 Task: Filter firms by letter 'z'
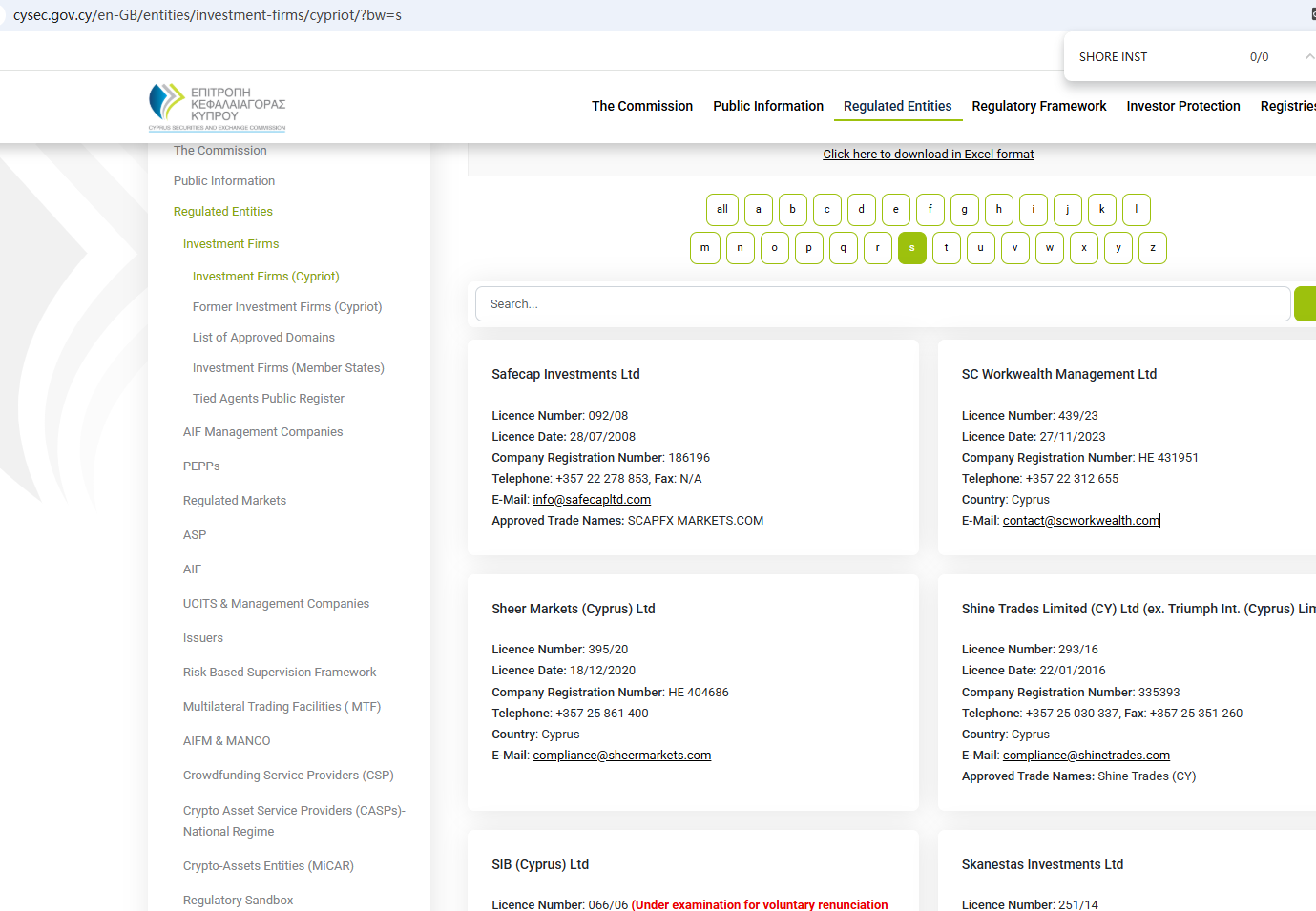(1152, 248)
